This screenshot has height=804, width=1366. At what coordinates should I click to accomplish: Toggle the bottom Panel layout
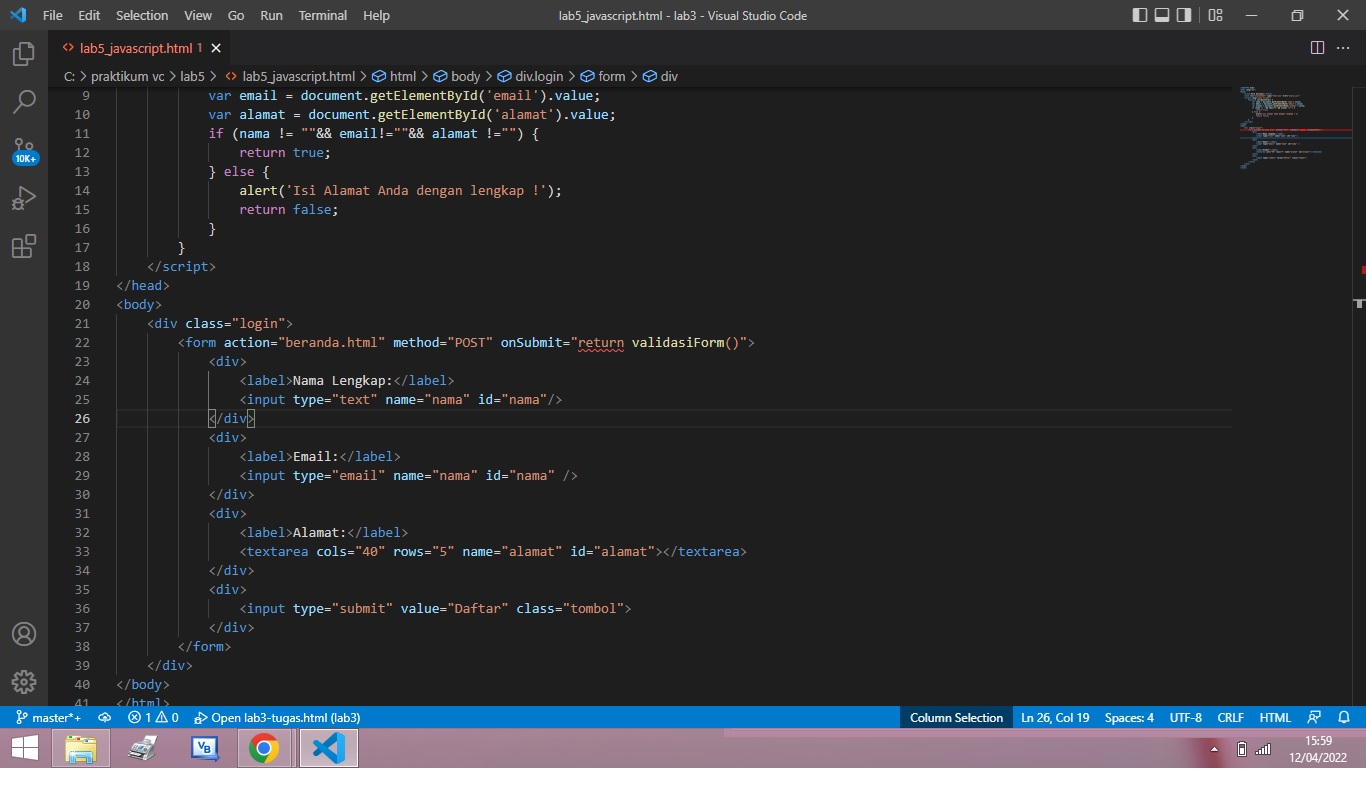[x=1162, y=15]
